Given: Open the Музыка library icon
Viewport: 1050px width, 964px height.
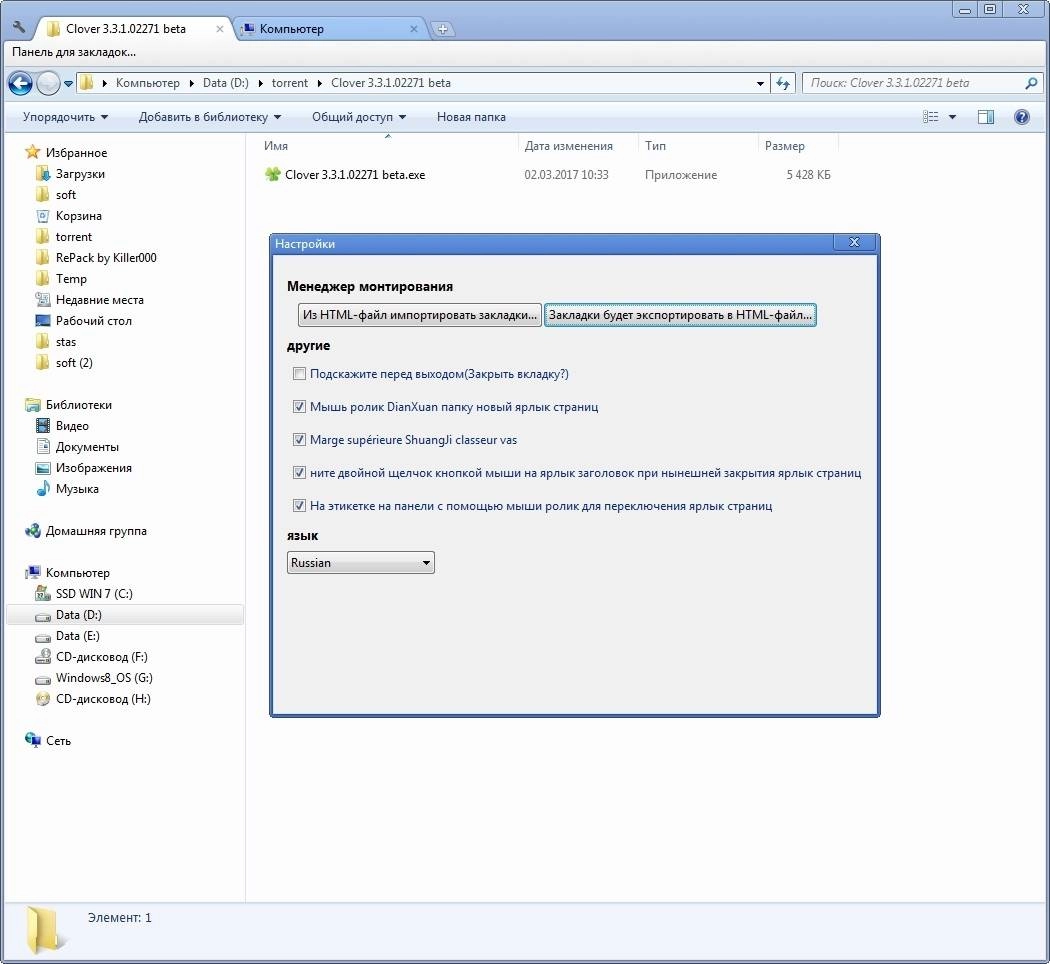Looking at the screenshot, I should point(42,489).
